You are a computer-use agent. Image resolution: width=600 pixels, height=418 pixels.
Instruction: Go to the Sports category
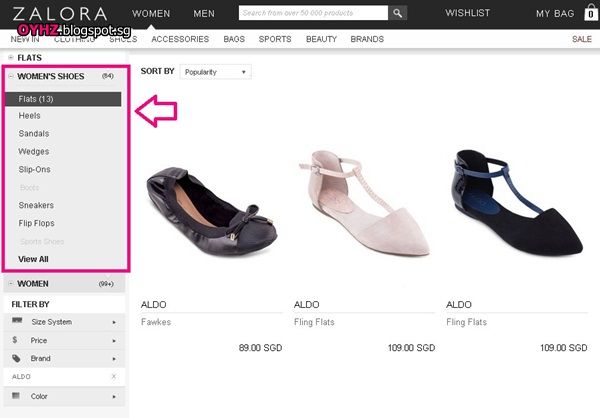(275, 39)
